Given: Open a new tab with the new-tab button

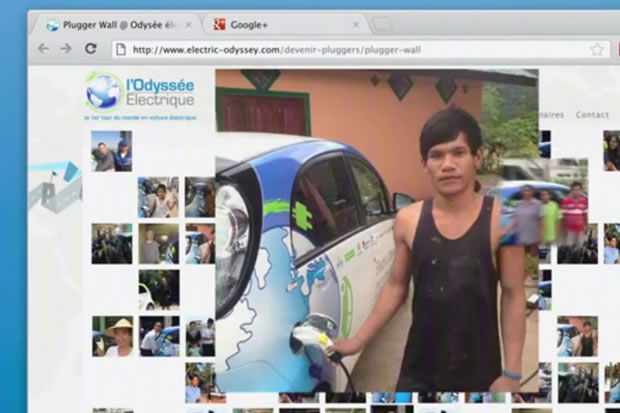Looking at the screenshot, I should (x=382, y=24).
